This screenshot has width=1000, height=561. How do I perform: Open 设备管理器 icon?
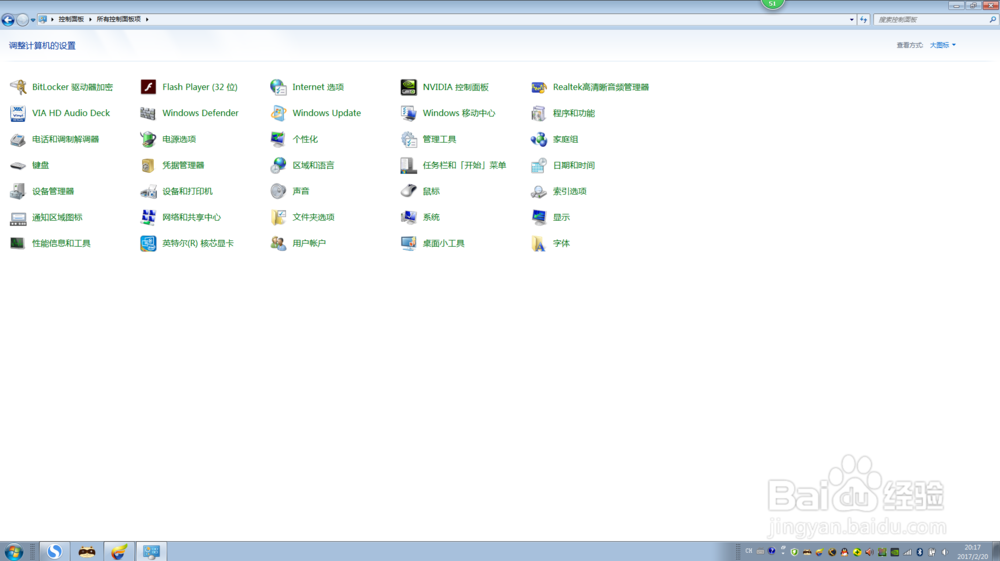[x=18, y=191]
